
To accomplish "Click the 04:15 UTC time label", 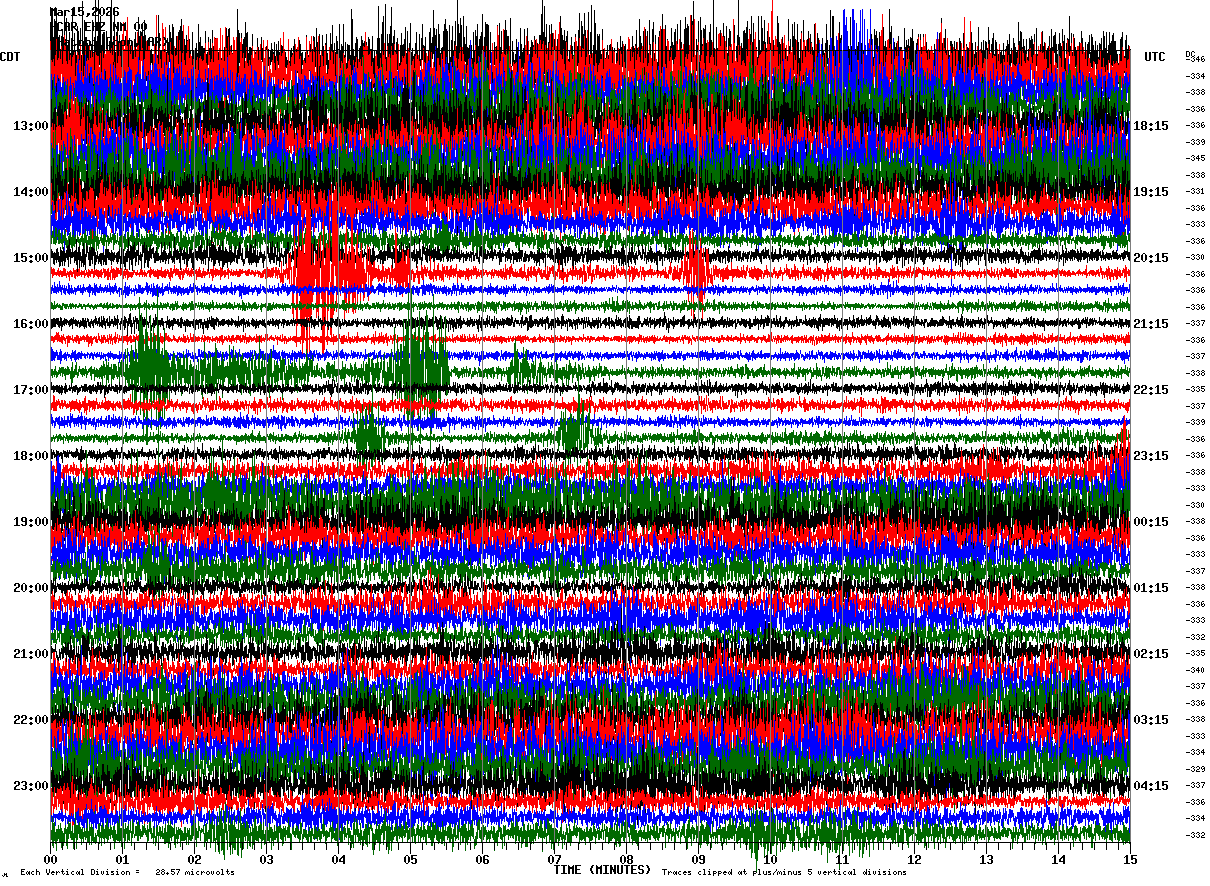I will 1151,786.
